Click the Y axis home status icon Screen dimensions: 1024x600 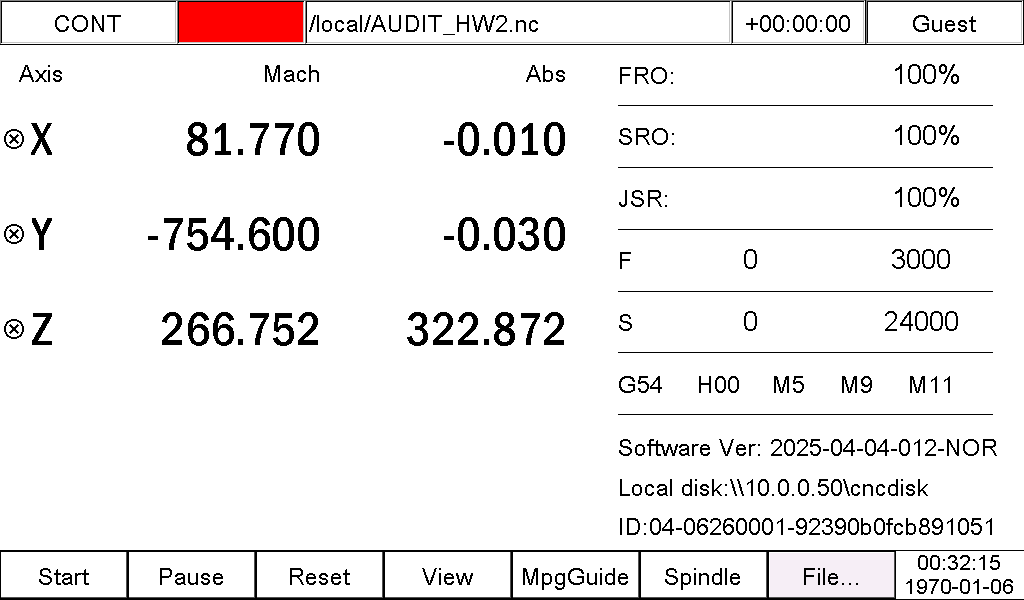14,234
